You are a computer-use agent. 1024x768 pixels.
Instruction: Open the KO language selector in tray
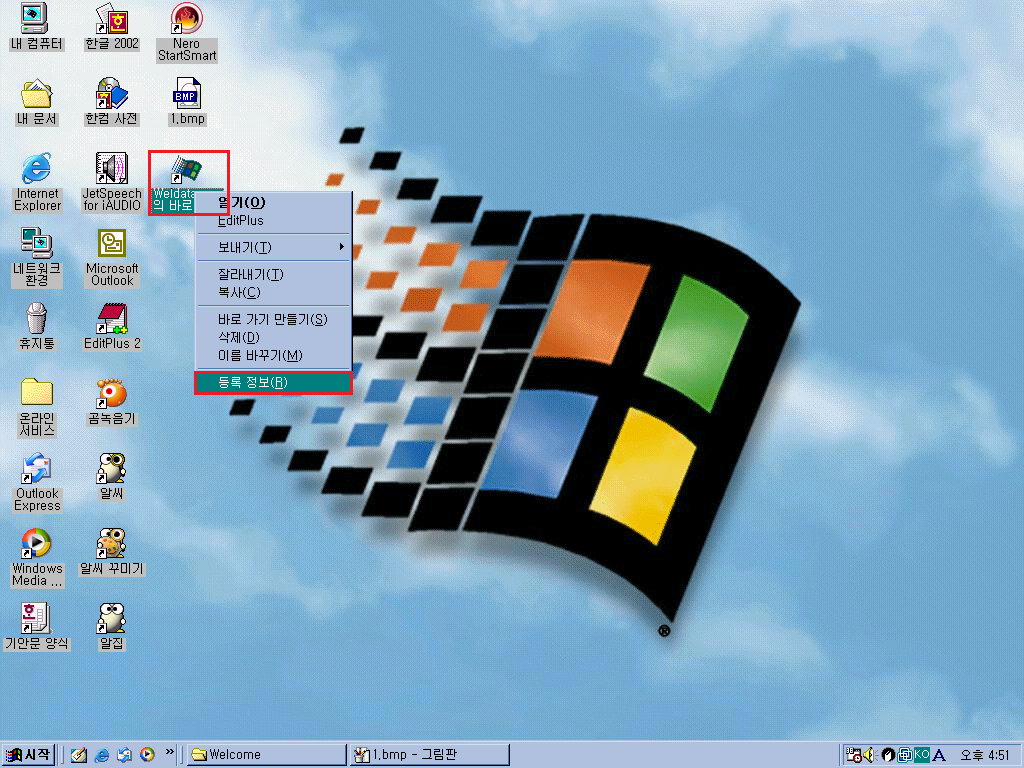coord(921,755)
